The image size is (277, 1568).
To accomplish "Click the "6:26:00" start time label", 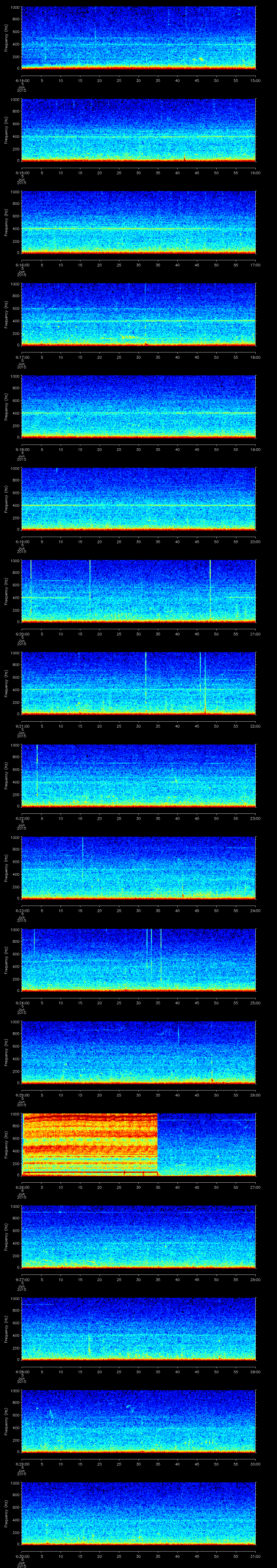I will [x=22, y=1187].
